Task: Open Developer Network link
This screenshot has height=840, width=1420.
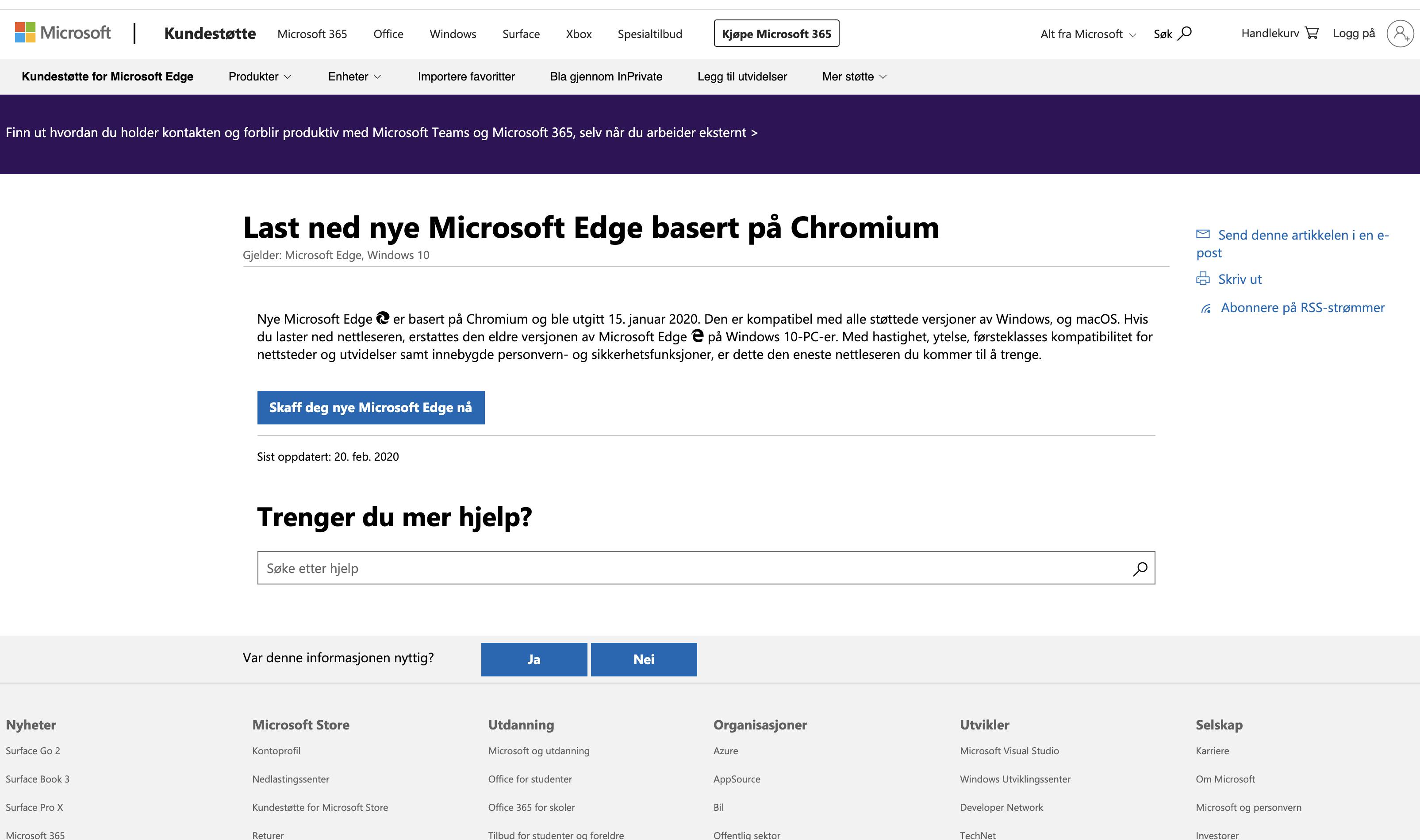Action: 1001,807
